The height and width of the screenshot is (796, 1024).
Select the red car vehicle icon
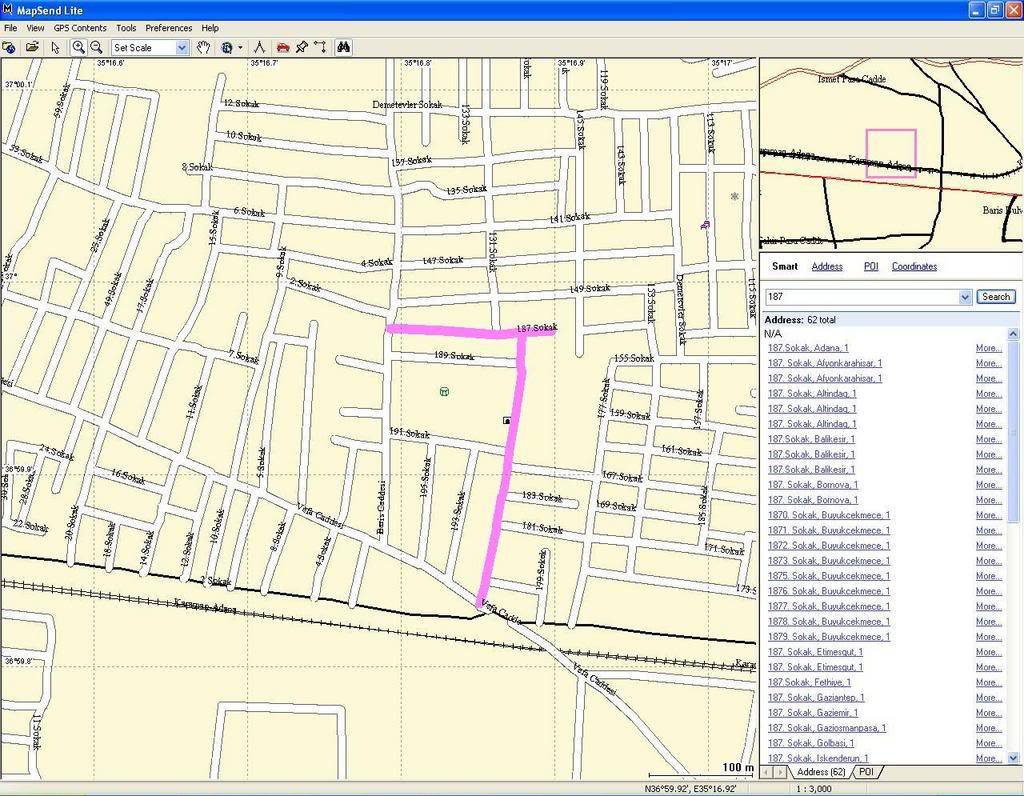tap(282, 47)
